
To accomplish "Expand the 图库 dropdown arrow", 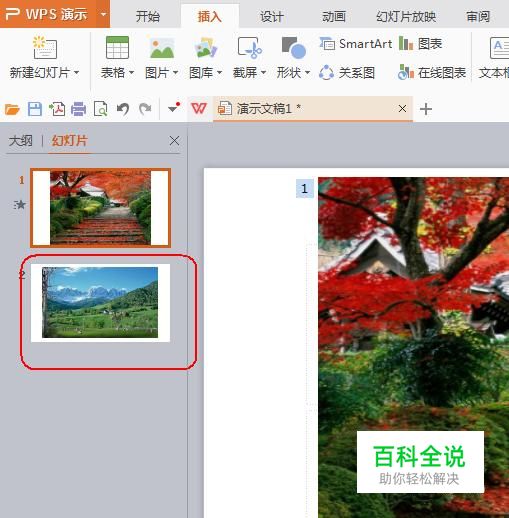I will [x=219, y=72].
